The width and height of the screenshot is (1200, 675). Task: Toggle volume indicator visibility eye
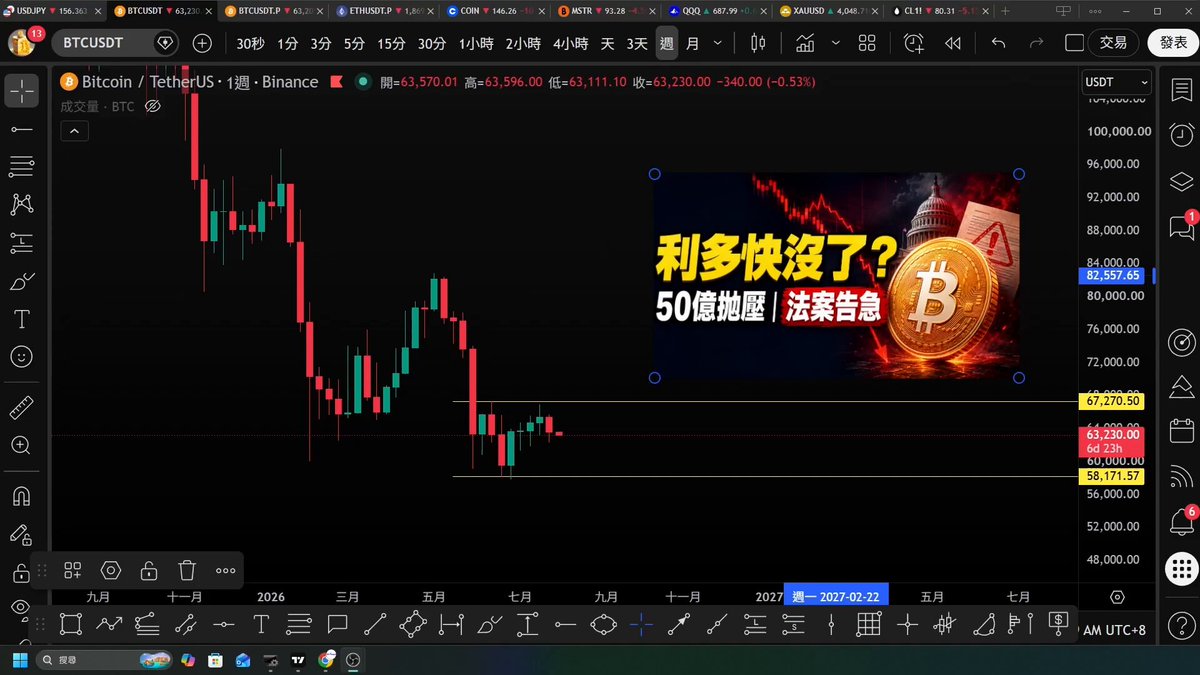coord(153,106)
